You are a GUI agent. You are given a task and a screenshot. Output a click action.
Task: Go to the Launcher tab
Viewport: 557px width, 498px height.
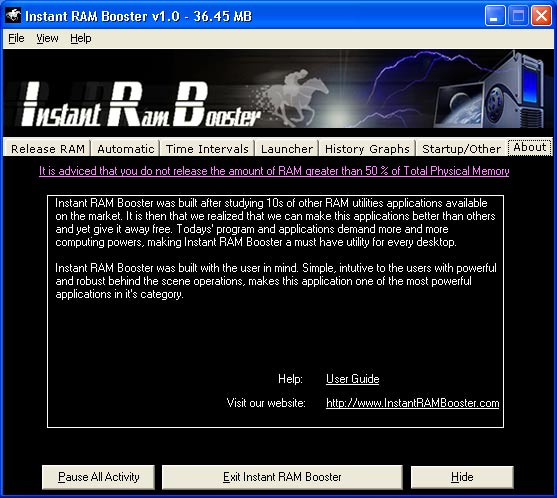point(287,148)
